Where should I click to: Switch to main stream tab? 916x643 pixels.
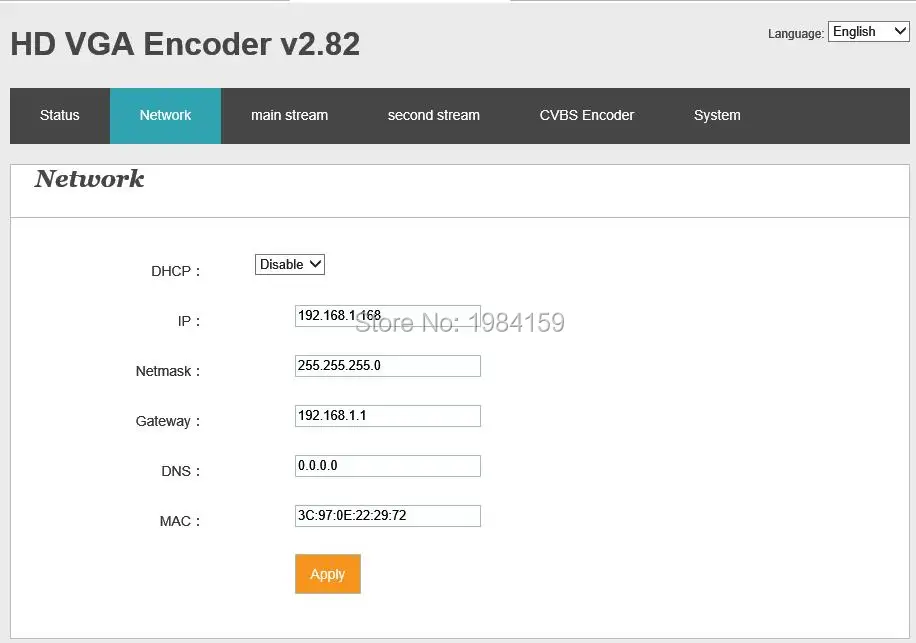coord(289,116)
